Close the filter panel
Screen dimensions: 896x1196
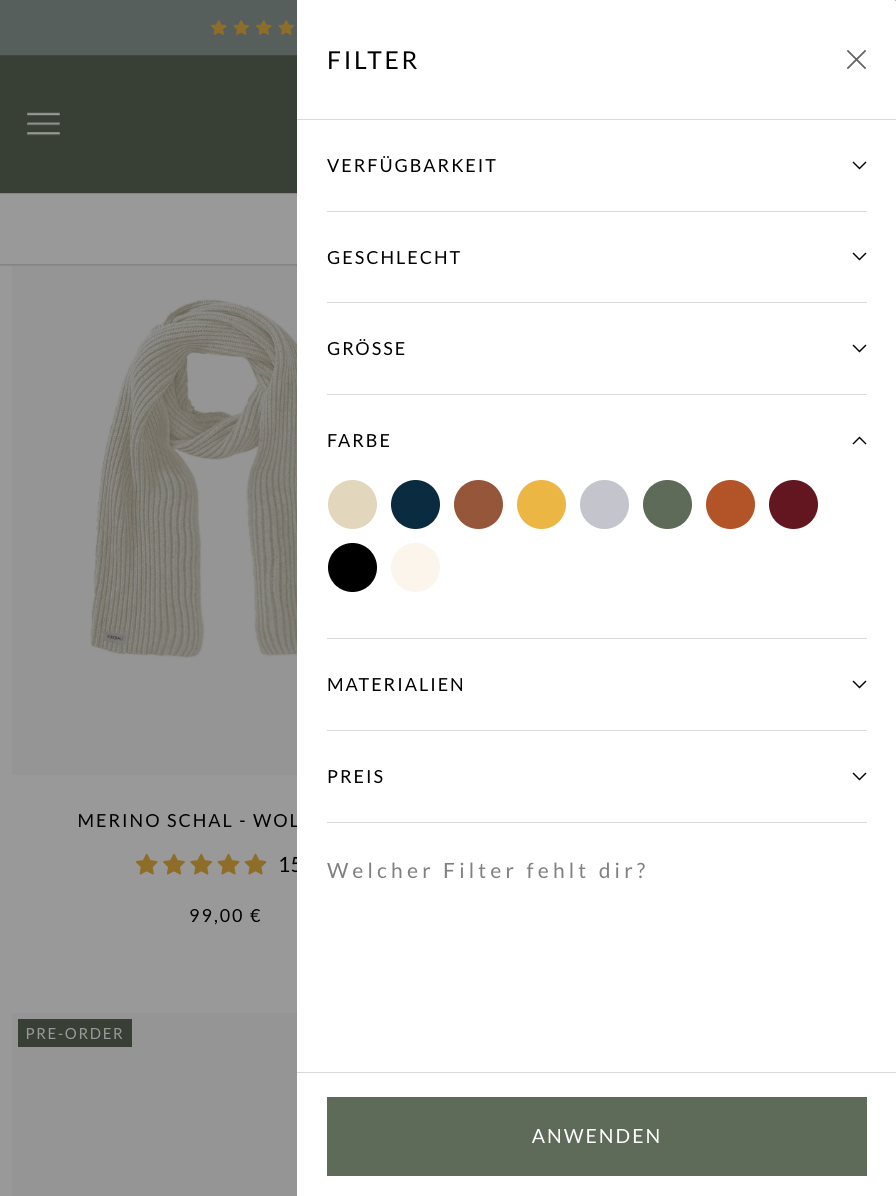tap(856, 59)
